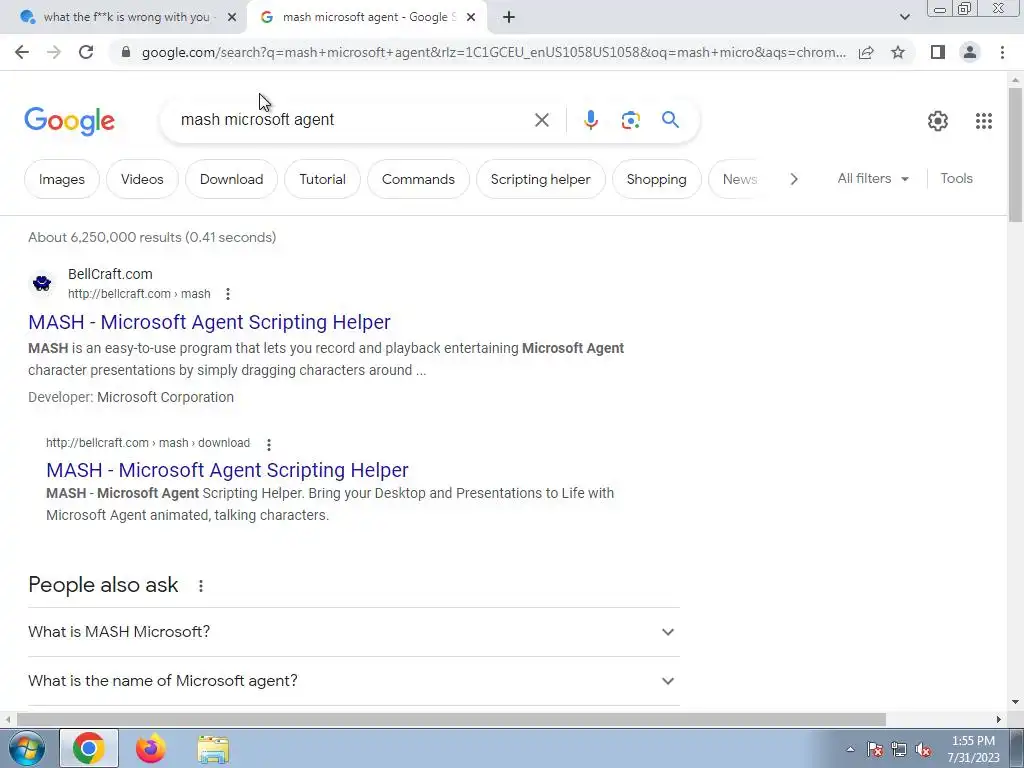
Task: Share this page via address bar icon
Action: pos(866,52)
